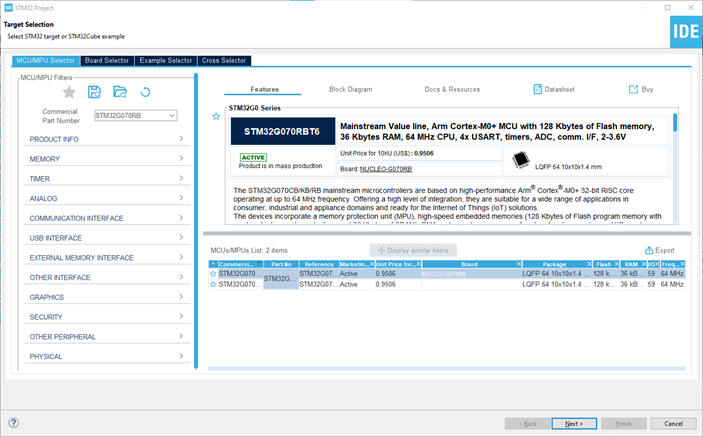Click the feature description vertical scrollbar
The height and width of the screenshot is (437, 703).
point(675,122)
